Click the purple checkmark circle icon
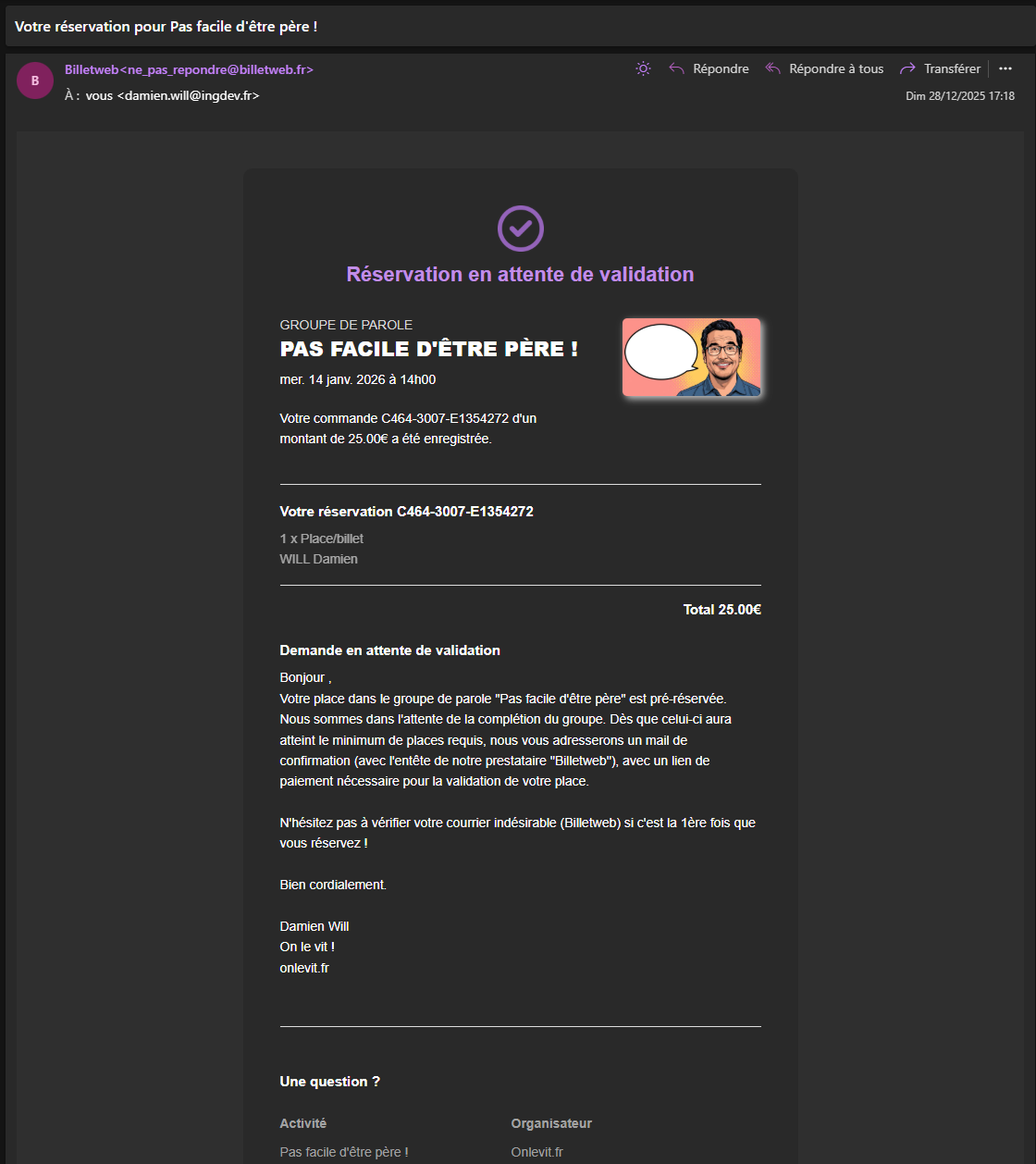This screenshot has width=1036, height=1164. [x=521, y=228]
